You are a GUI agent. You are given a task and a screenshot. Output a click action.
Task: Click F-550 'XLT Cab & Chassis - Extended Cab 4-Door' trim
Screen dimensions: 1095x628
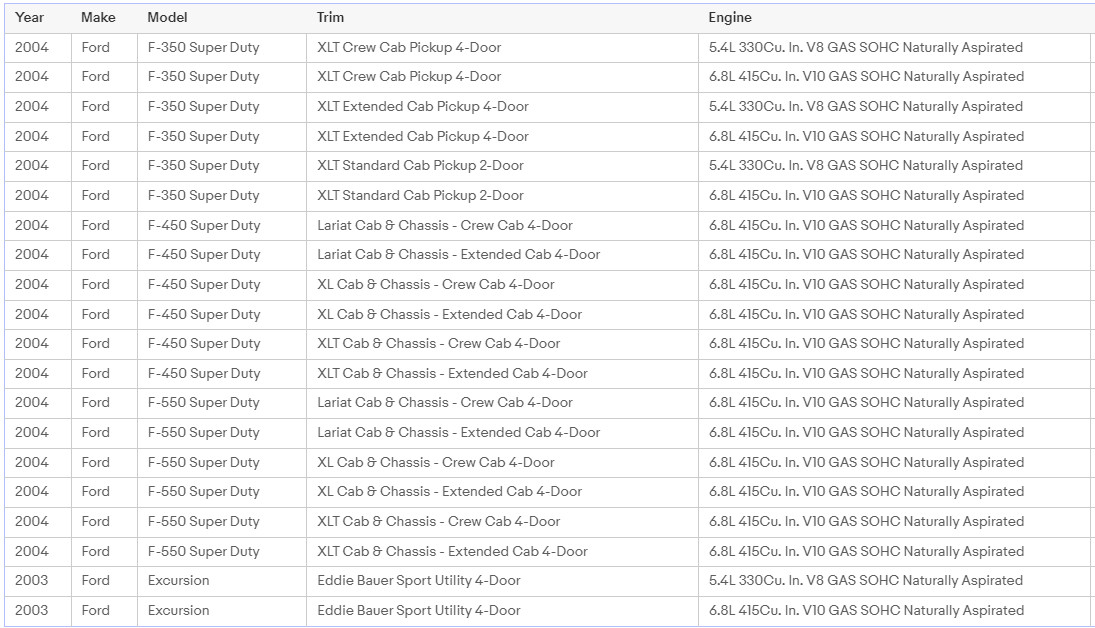click(453, 551)
